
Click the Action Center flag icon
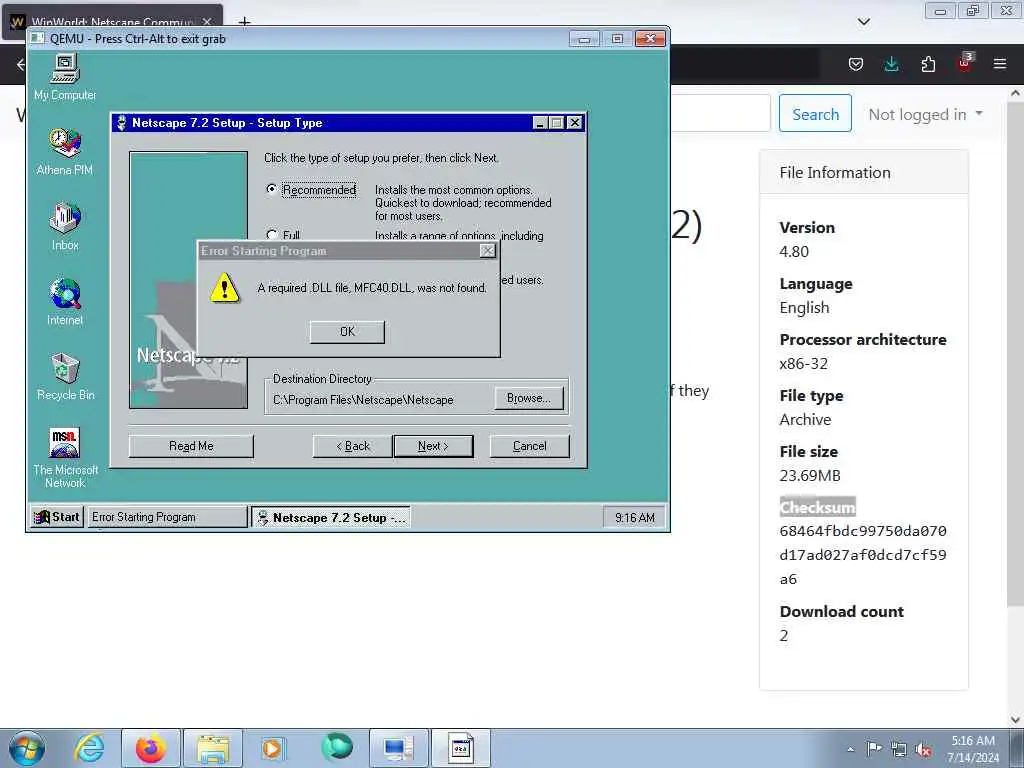(x=874, y=748)
